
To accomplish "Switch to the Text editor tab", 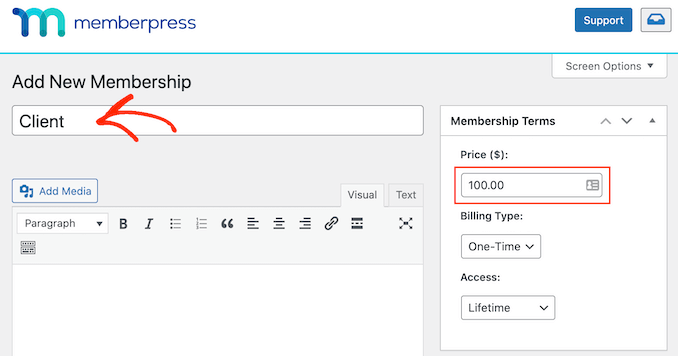I will pyautogui.click(x=406, y=195).
